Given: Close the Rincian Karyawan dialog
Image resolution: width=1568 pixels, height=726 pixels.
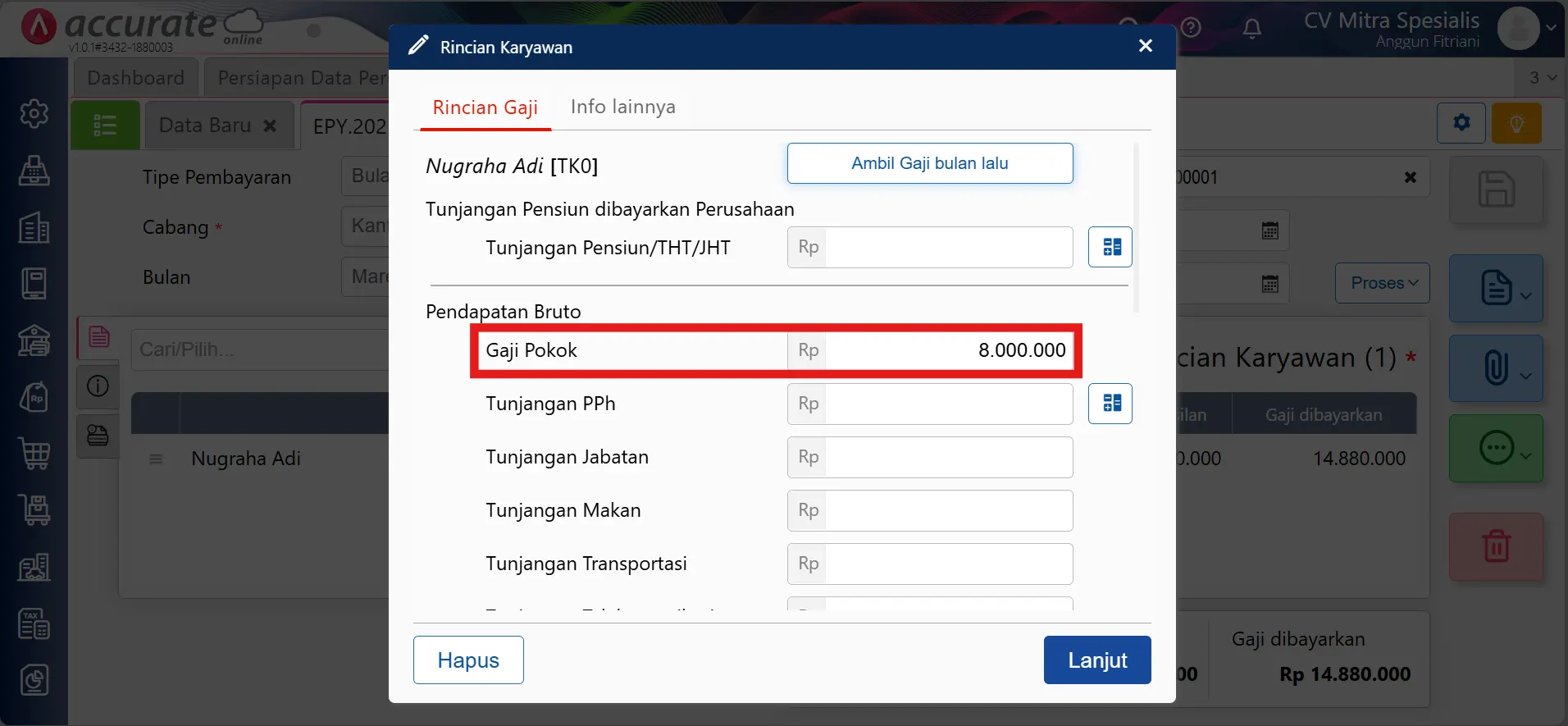Looking at the screenshot, I should point(1146,46).
